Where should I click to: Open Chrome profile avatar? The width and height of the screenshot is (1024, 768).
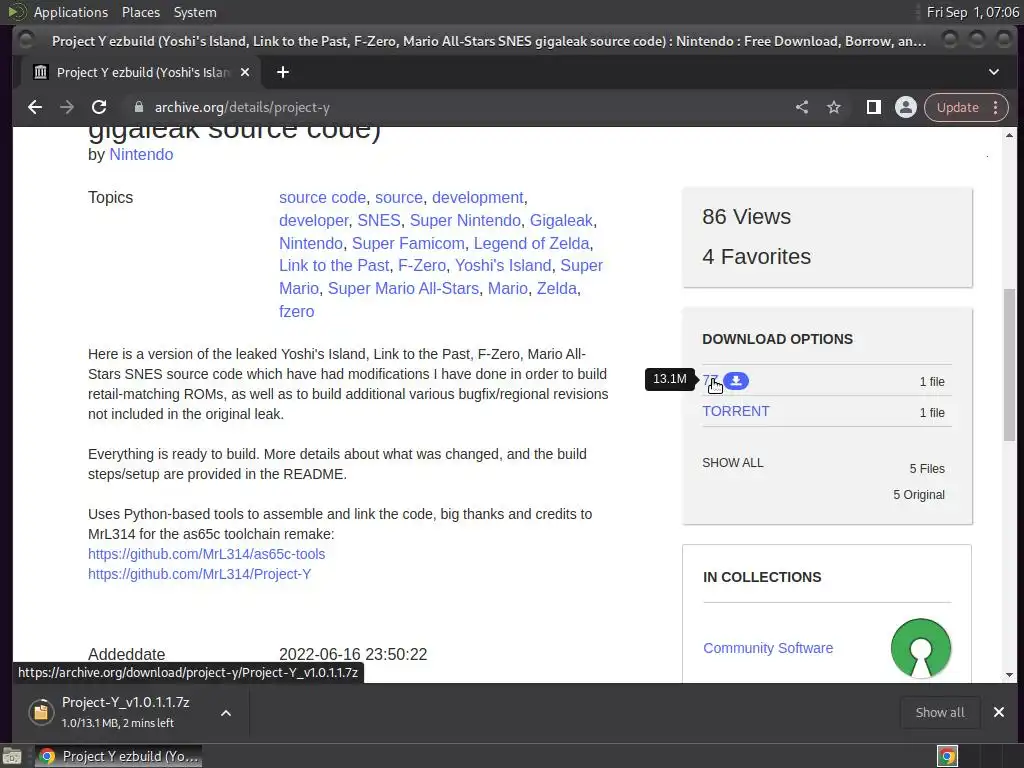(x=906, y=107)
